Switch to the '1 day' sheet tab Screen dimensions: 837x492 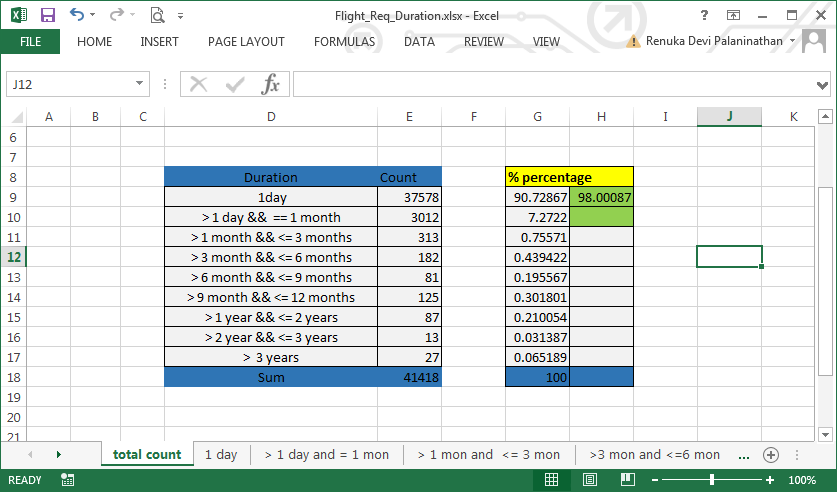pyautogui.click(x=221, y=454)
